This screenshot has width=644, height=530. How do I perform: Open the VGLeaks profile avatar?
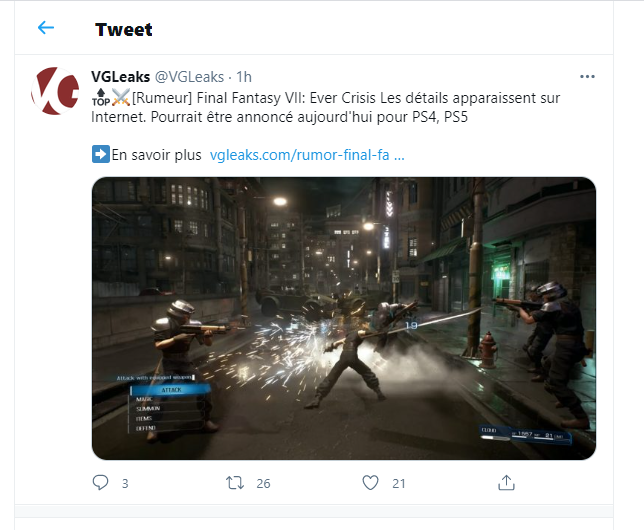pos(55,91)
